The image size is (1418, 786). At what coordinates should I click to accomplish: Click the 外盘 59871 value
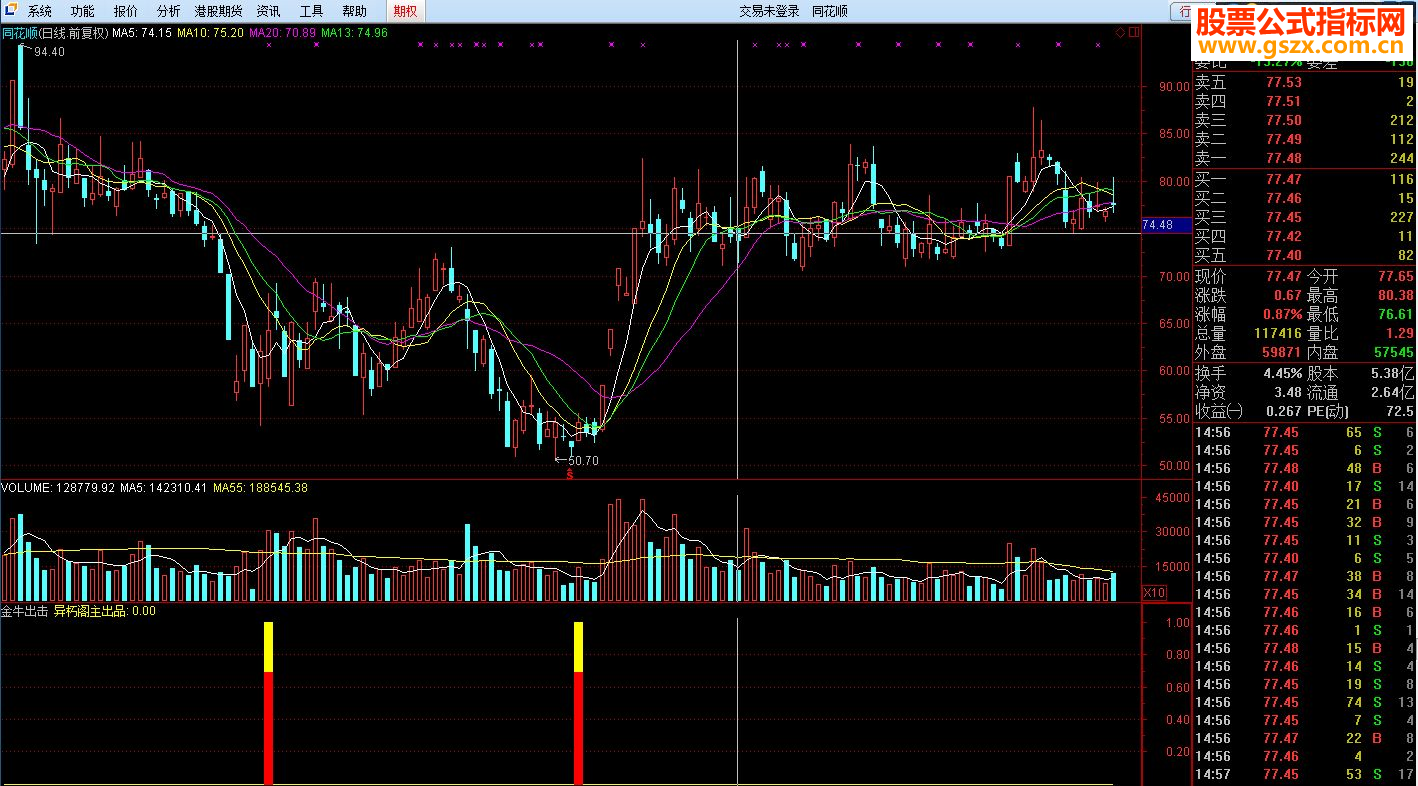(x=1280, y=352)
